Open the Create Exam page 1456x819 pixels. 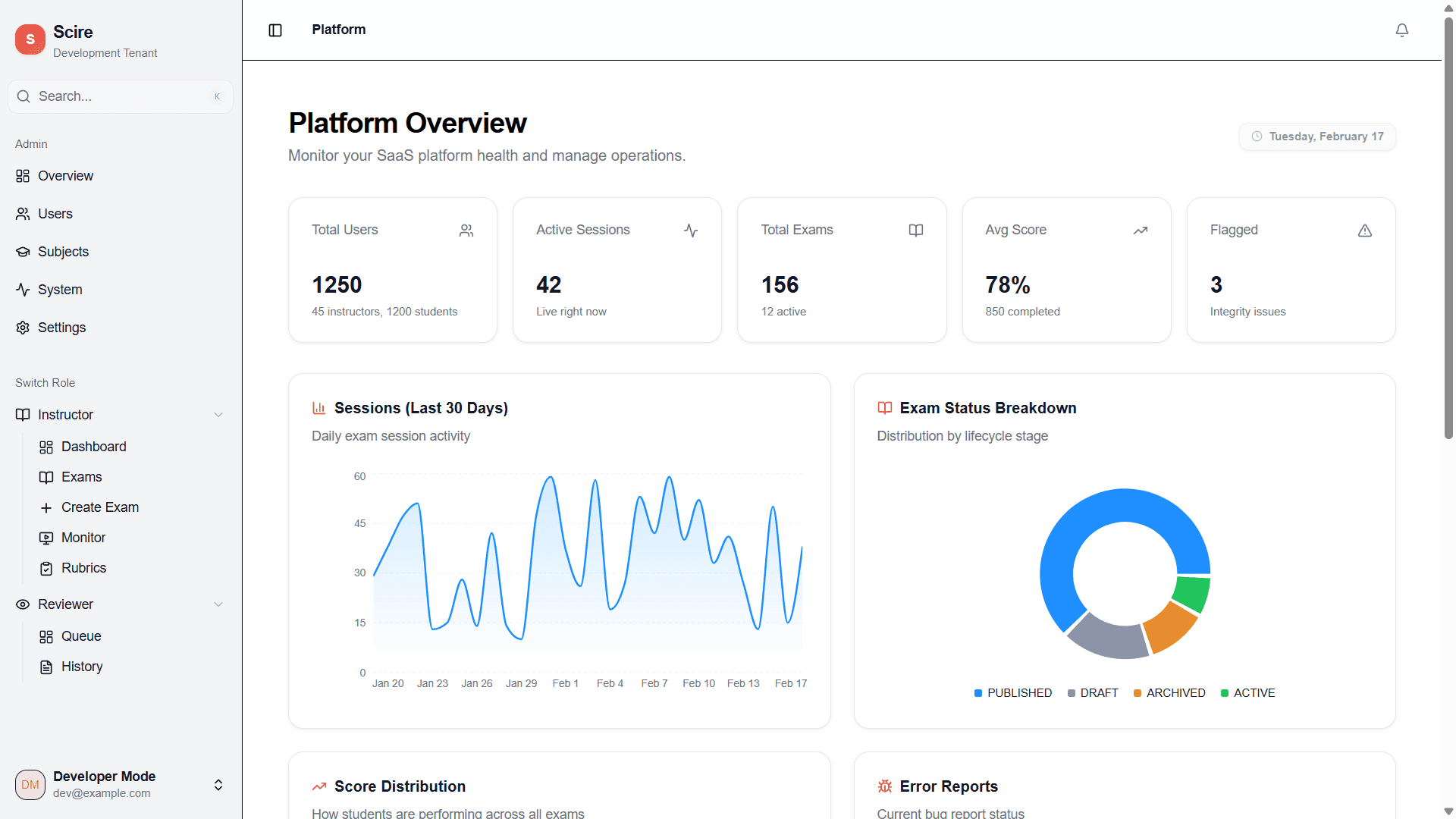pyautogui.click(x=100, y=507)
